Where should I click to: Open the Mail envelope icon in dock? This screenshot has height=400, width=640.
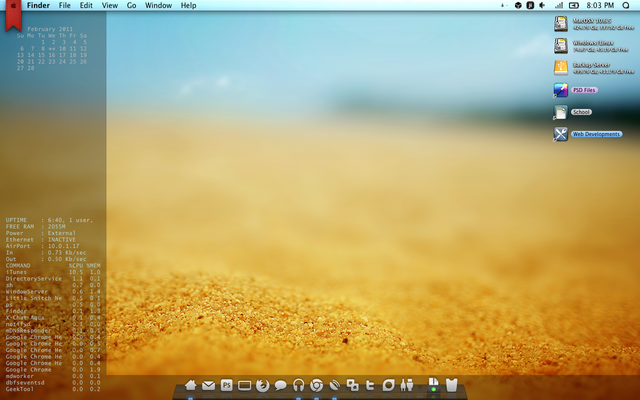208,385
